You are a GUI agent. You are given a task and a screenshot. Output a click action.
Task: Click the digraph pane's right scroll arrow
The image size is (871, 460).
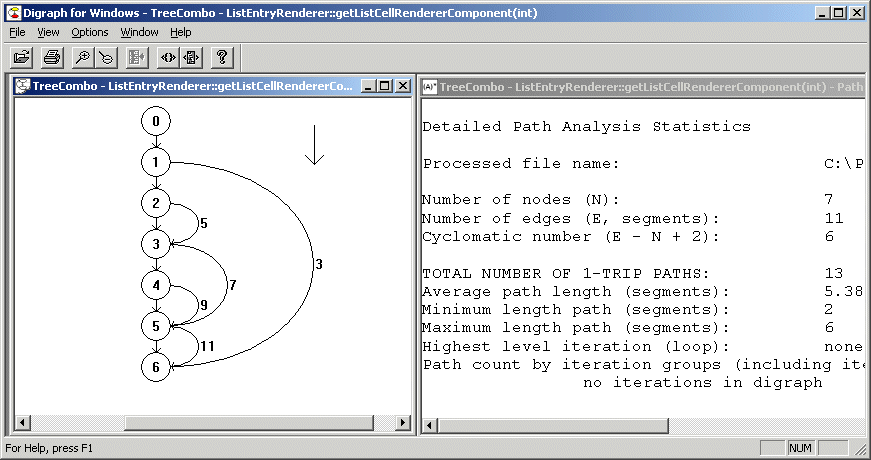tap(404, 423)
